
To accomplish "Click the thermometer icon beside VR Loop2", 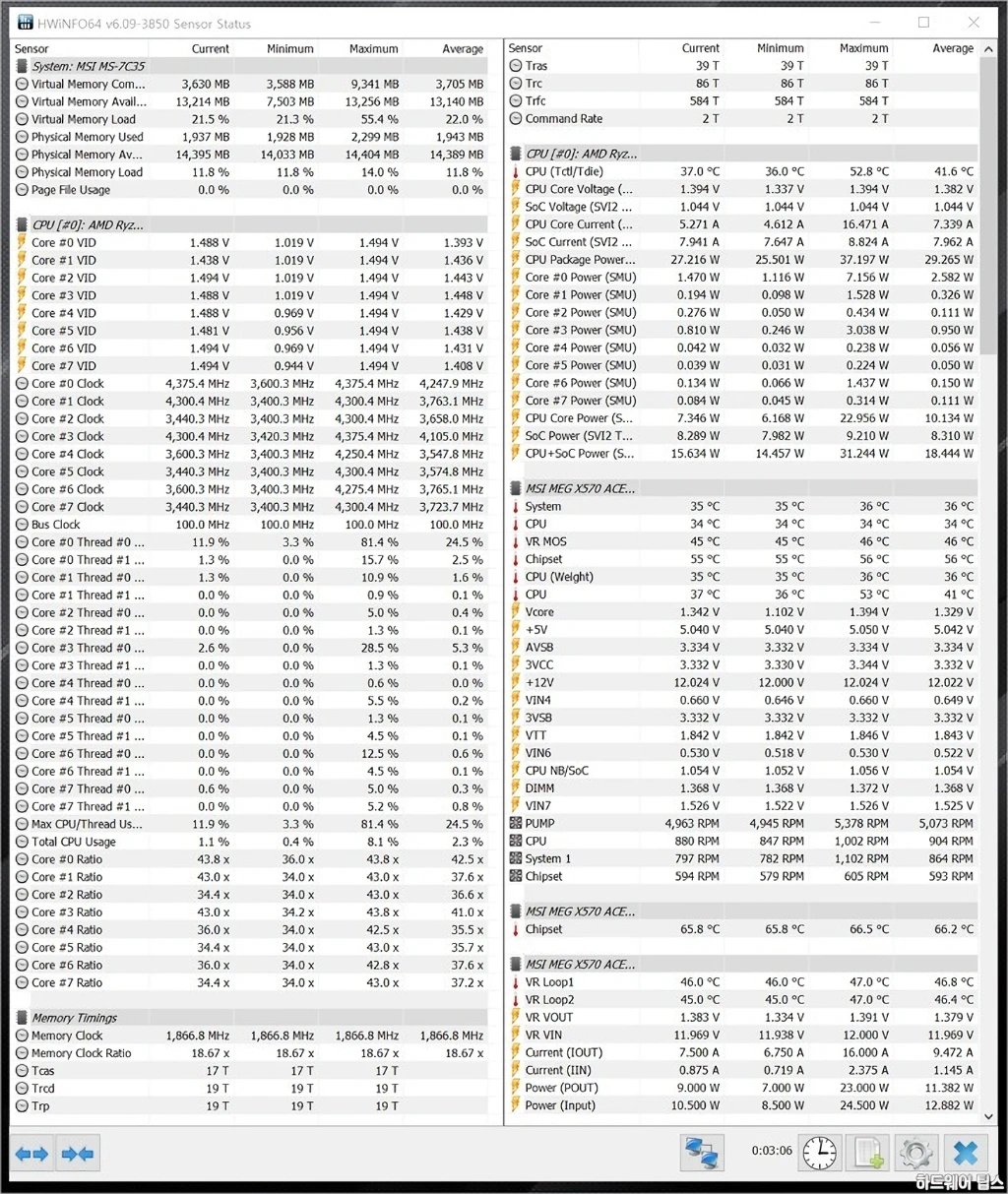I will (516, 1000).
